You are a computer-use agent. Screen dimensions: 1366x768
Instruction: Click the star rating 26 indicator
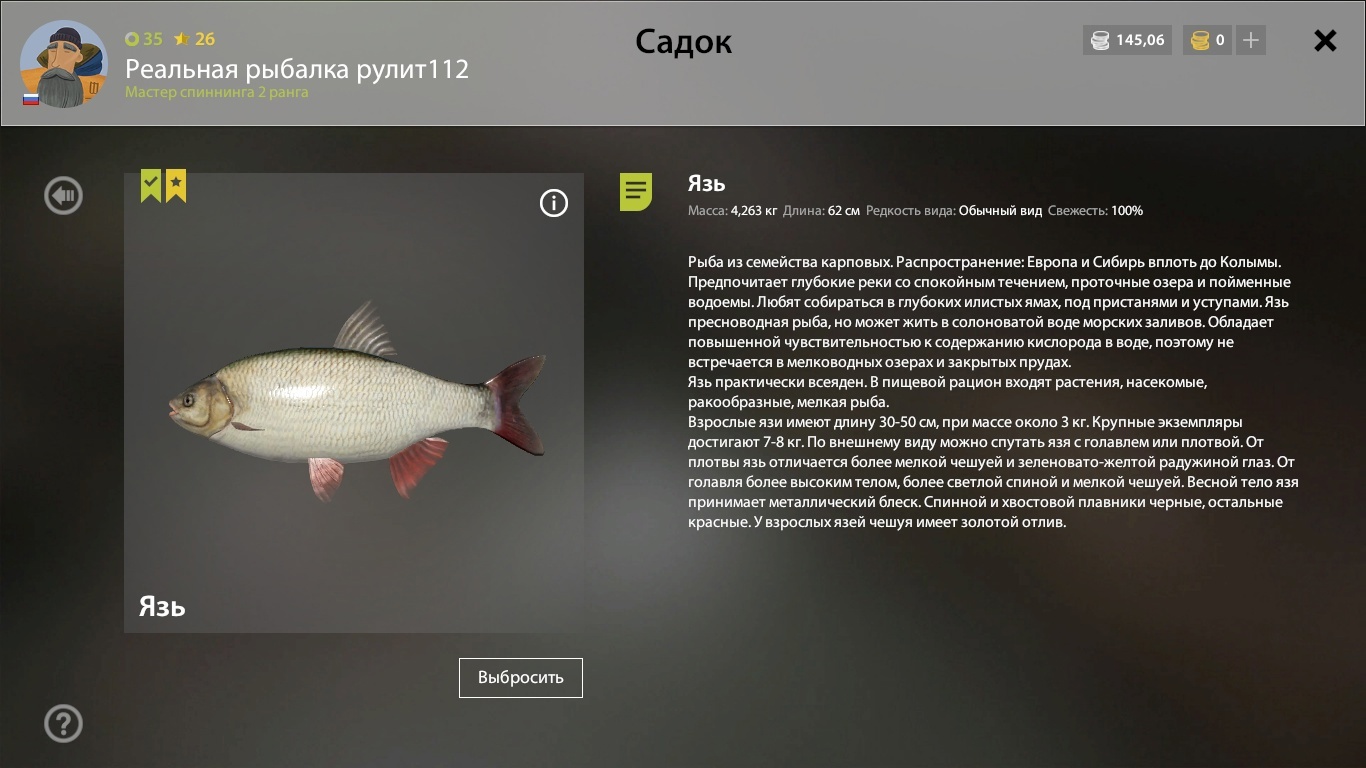195,39
